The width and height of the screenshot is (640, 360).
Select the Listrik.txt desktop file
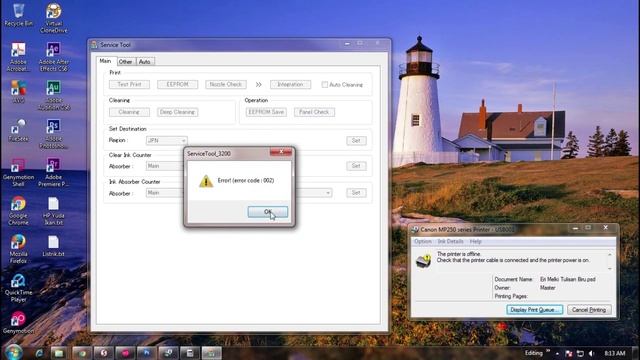(53, 246)
